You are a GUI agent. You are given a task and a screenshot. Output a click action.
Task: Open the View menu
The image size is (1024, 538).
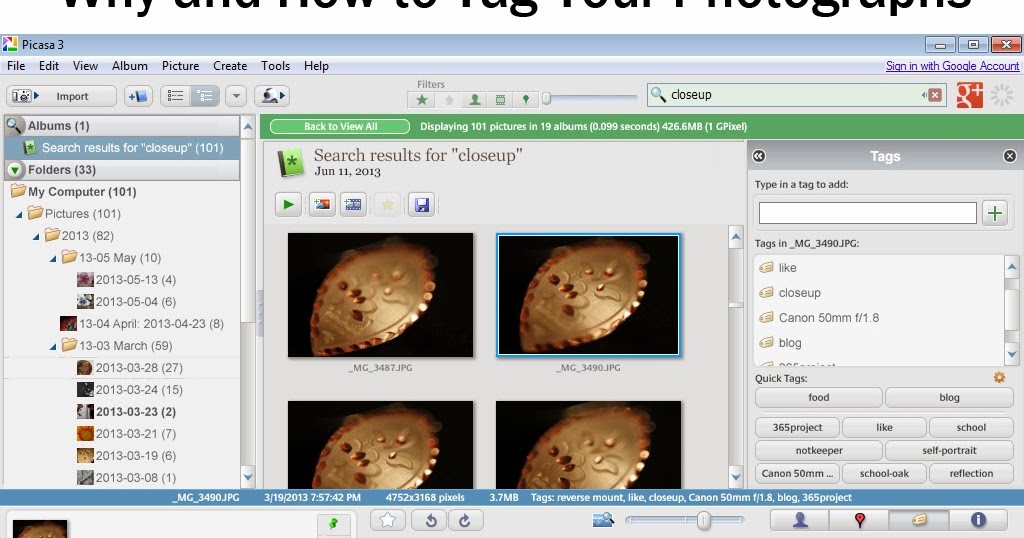pyautogui.click(x=86, y=66)
